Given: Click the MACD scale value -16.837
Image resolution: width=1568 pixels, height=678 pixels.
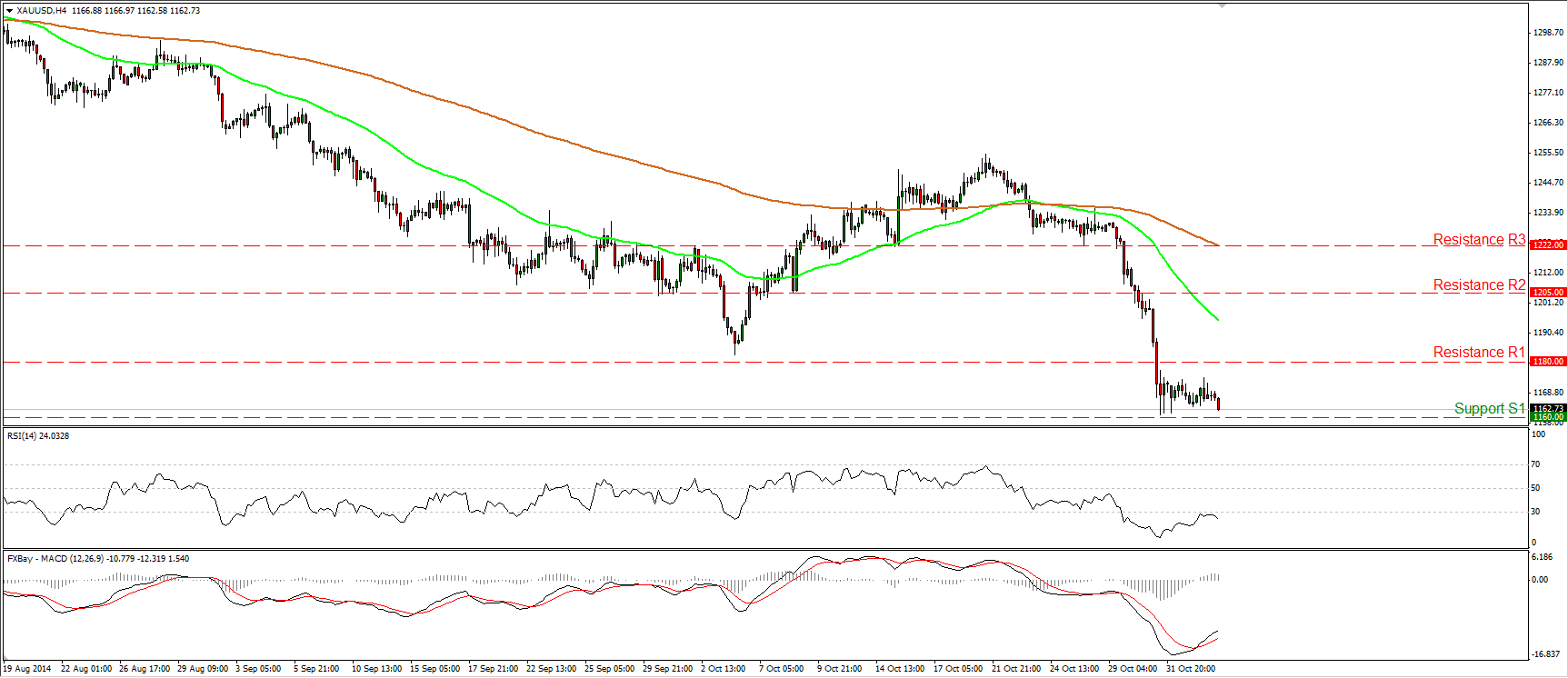Looking at the screenshot, I should 1546,654.
